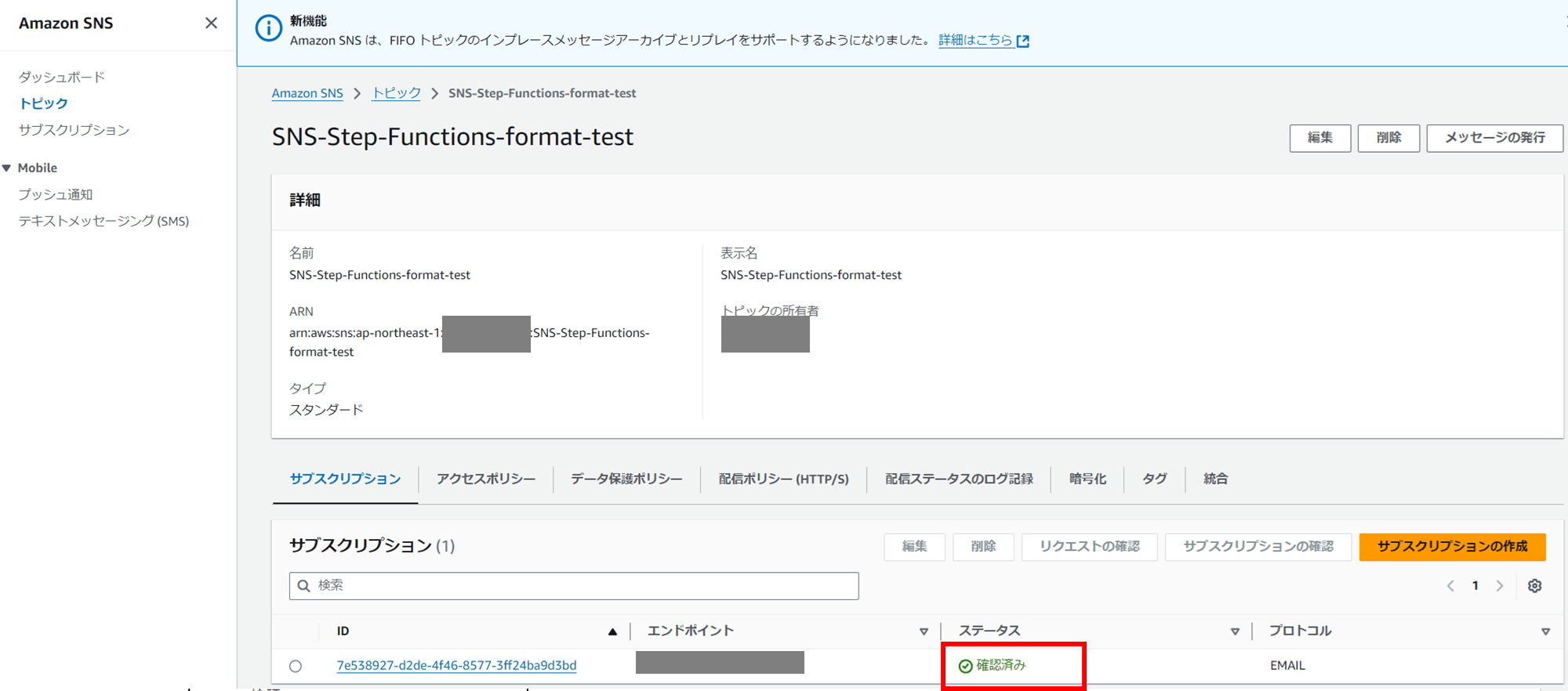
Task: Sort by プロトコル column arrow
Action: point(1545,631)
